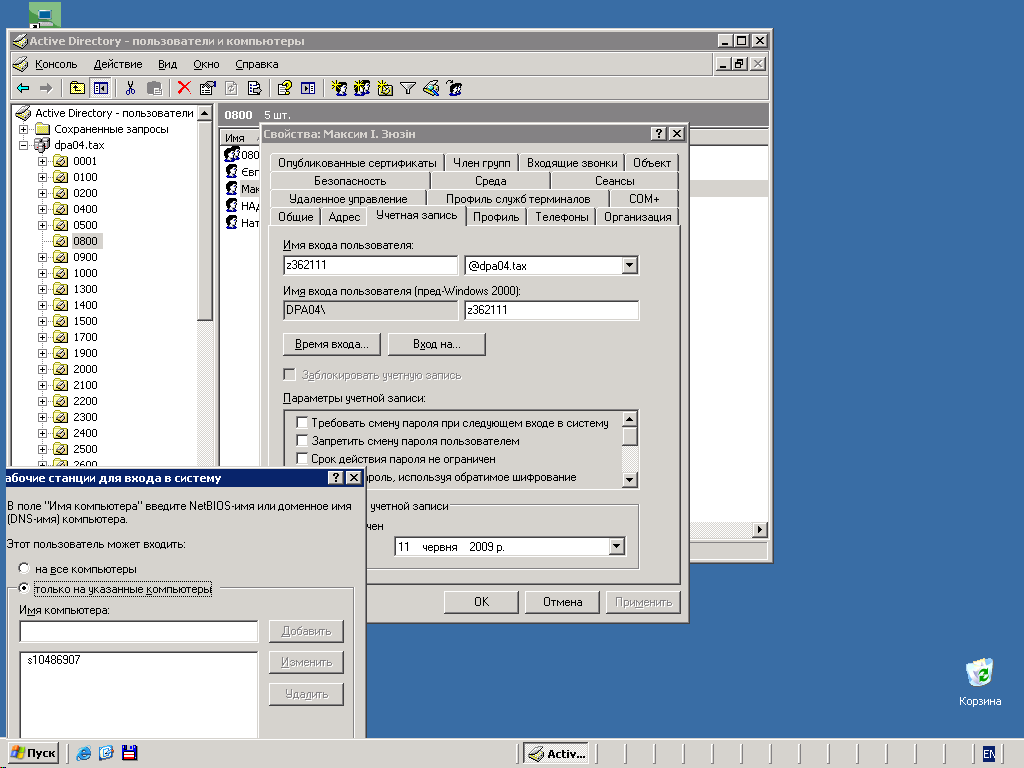
Task: Click the 'Время входа...' button
Action: coord(331,344)
